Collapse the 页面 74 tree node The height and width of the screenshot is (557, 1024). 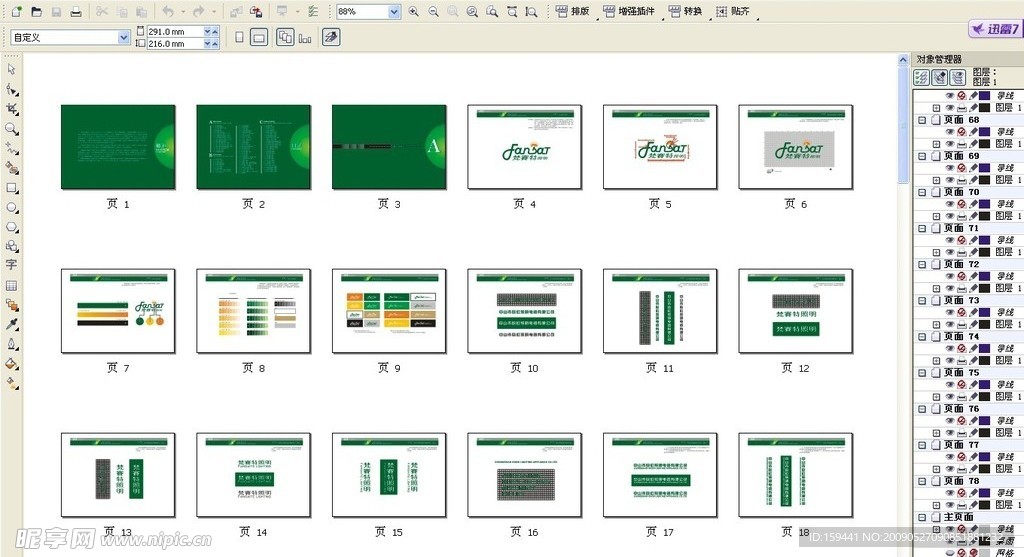922,337
